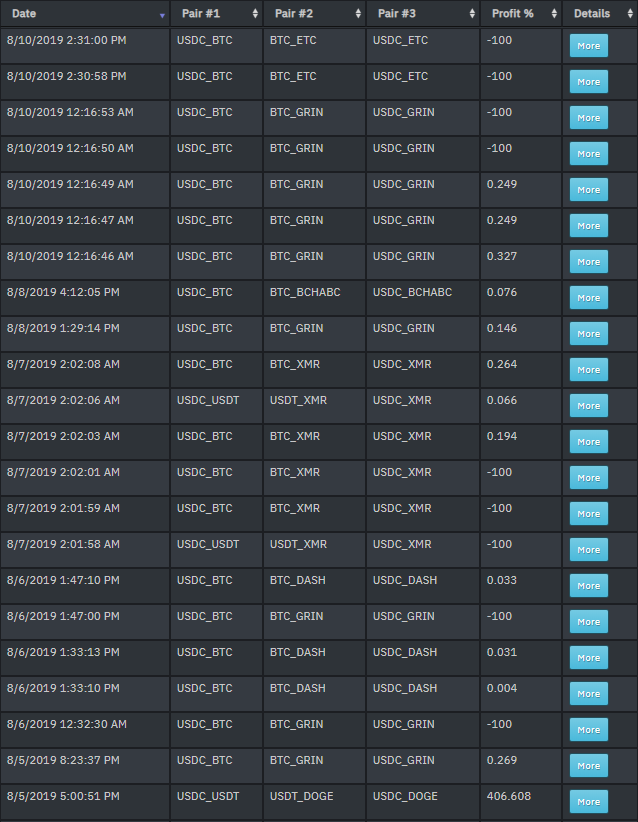Select the Profit % column header label
Image resolution: width=638 pixels, height=822 pixels.
(x=513, y=14)
